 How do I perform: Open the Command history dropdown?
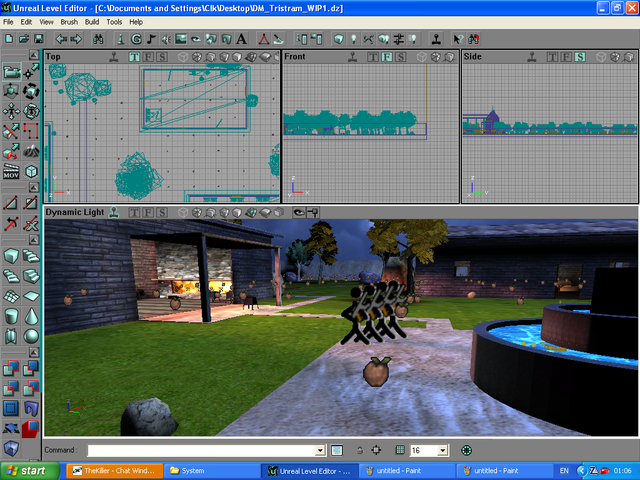[320, 451]
